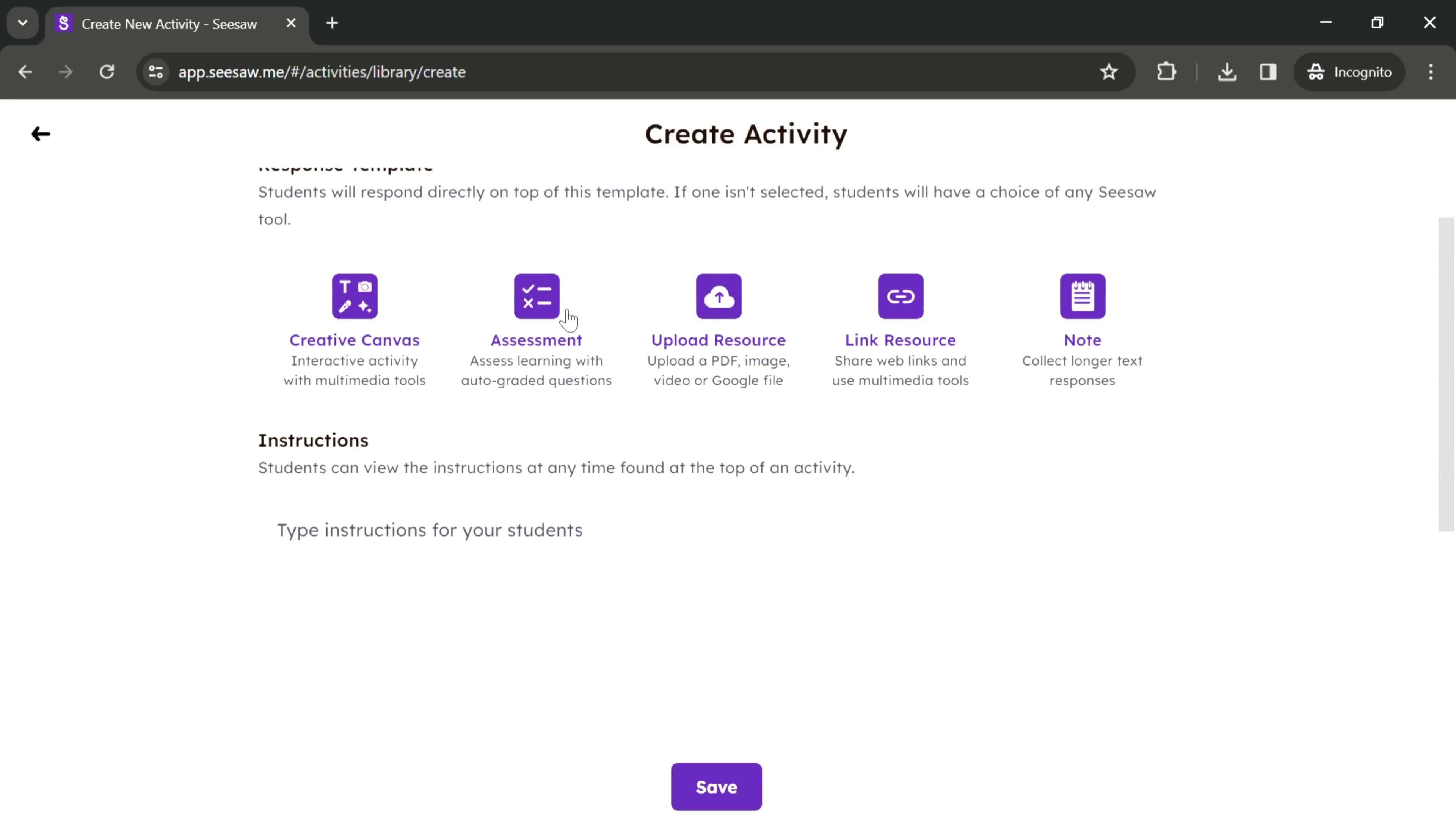Toggle the page layout/split screen view
This screenshot has width=1456, height=819.
pos(1268,71)
